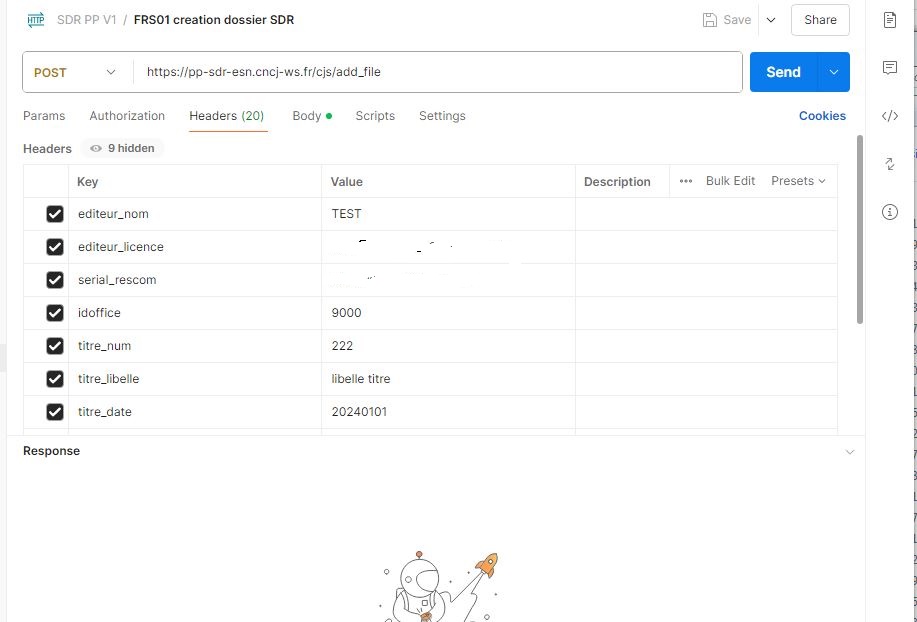Viewport: 917px width, 622px height.
Task: Expand the Send button dropdown arrow
Action: coord(833,72)
